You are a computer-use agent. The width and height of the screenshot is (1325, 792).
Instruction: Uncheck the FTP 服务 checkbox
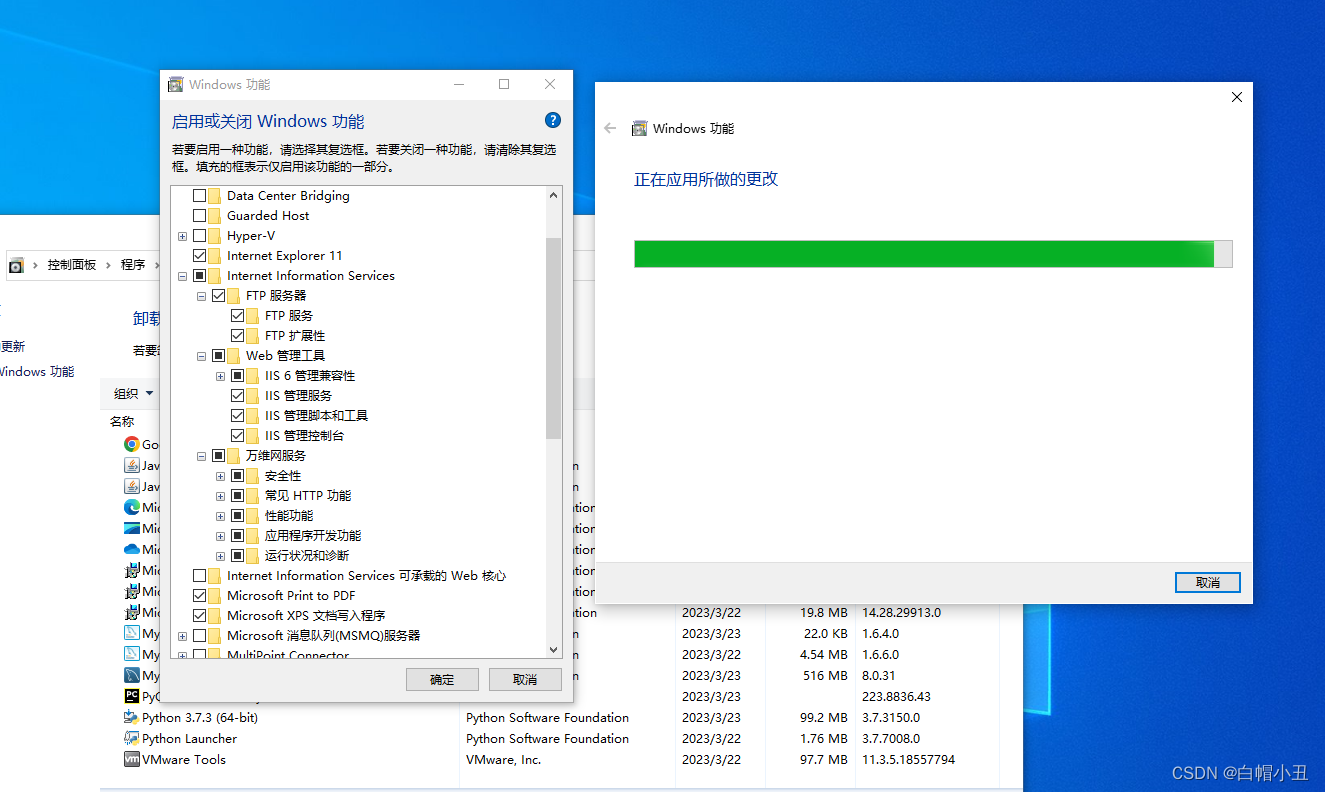coord(237,316)
